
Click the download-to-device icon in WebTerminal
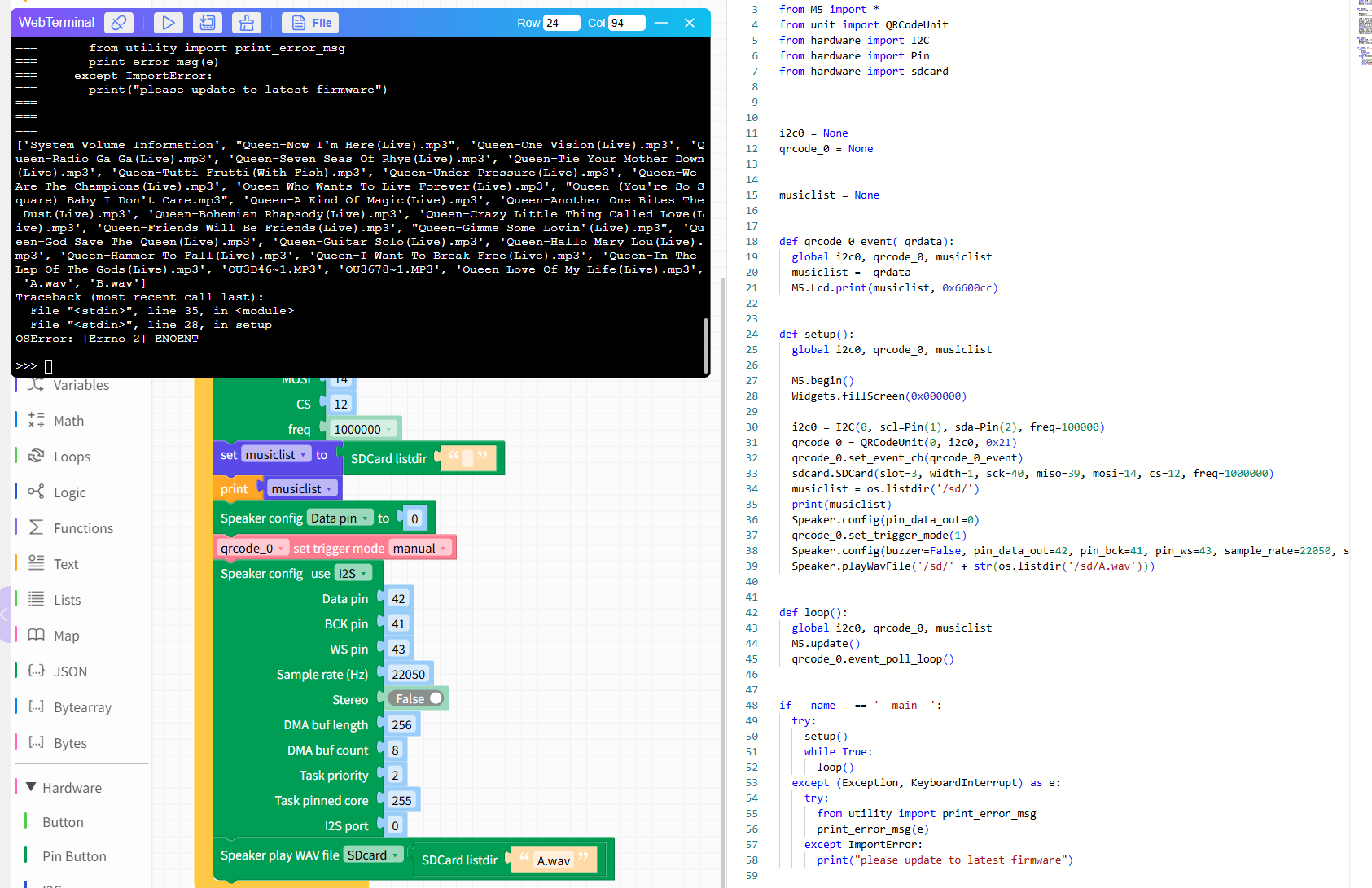coord(208,23)
